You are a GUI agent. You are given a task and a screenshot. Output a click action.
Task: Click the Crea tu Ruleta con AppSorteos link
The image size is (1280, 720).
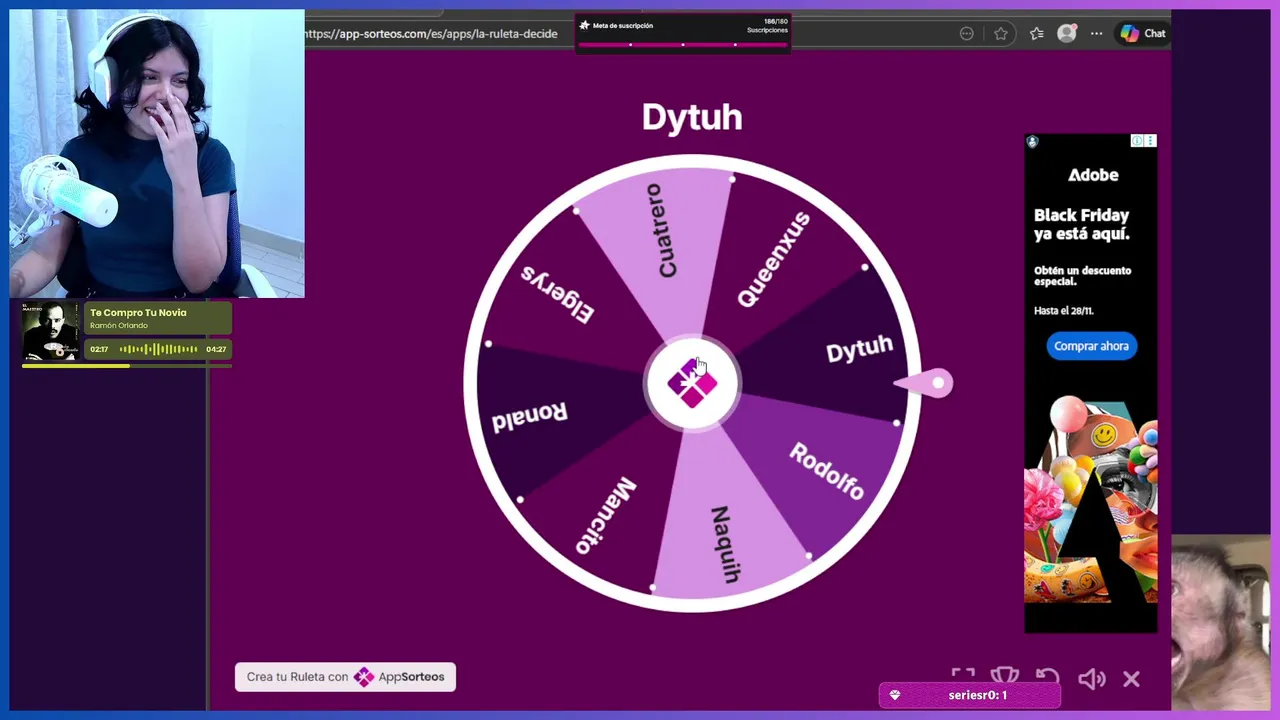coord(345,677)
